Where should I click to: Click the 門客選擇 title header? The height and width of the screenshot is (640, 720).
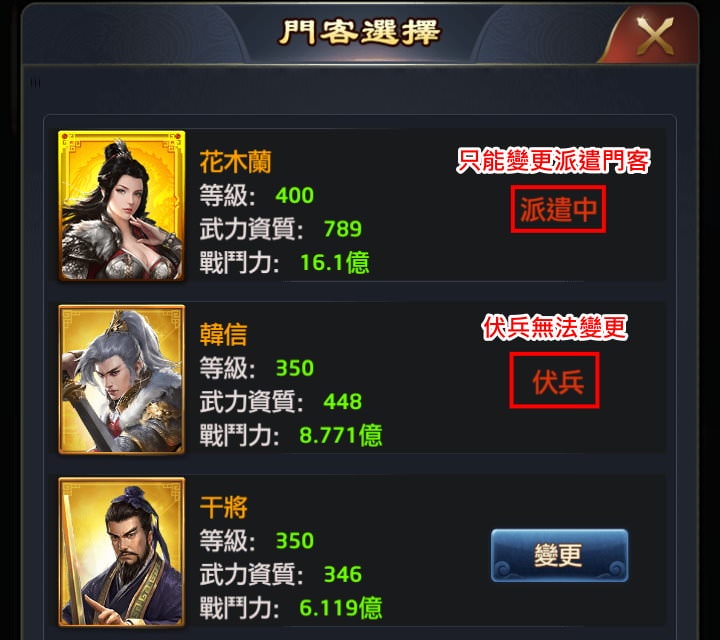[360, 32]
